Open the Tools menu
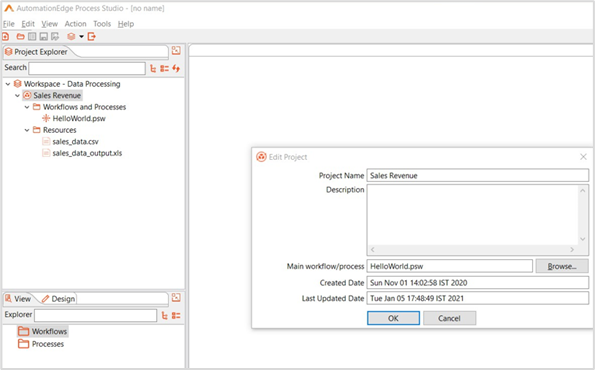The width and height of the screenshot is (595, 370). click(x=102, y=24)
